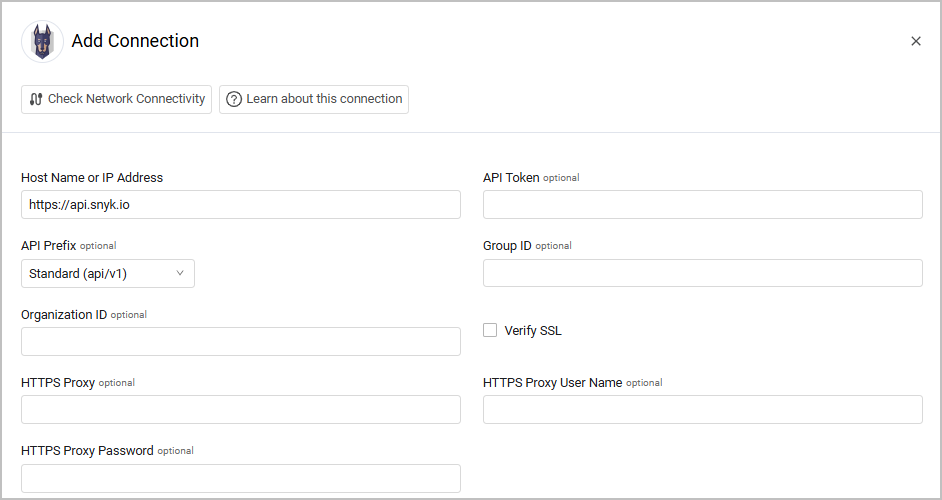942x500 pixels.
Task: Select the HTTPS Proxy Password field
Action: click(240, 478)
